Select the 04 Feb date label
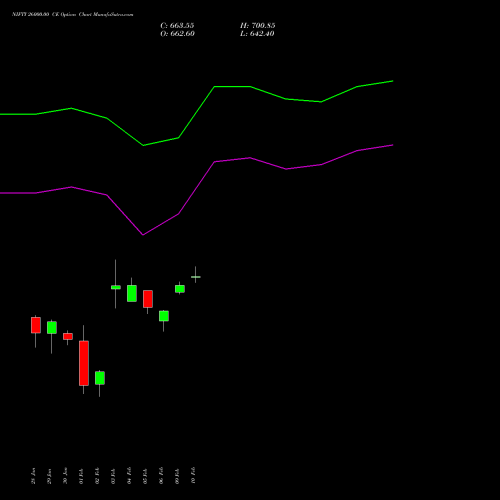Image resolution: width=500 pixels, height=500 pixels. [129, 476]
